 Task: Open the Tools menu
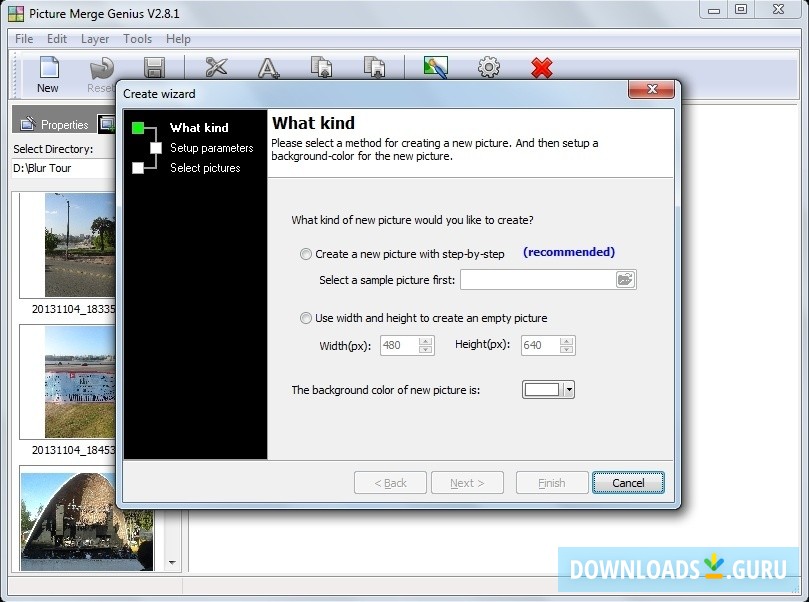137,39
